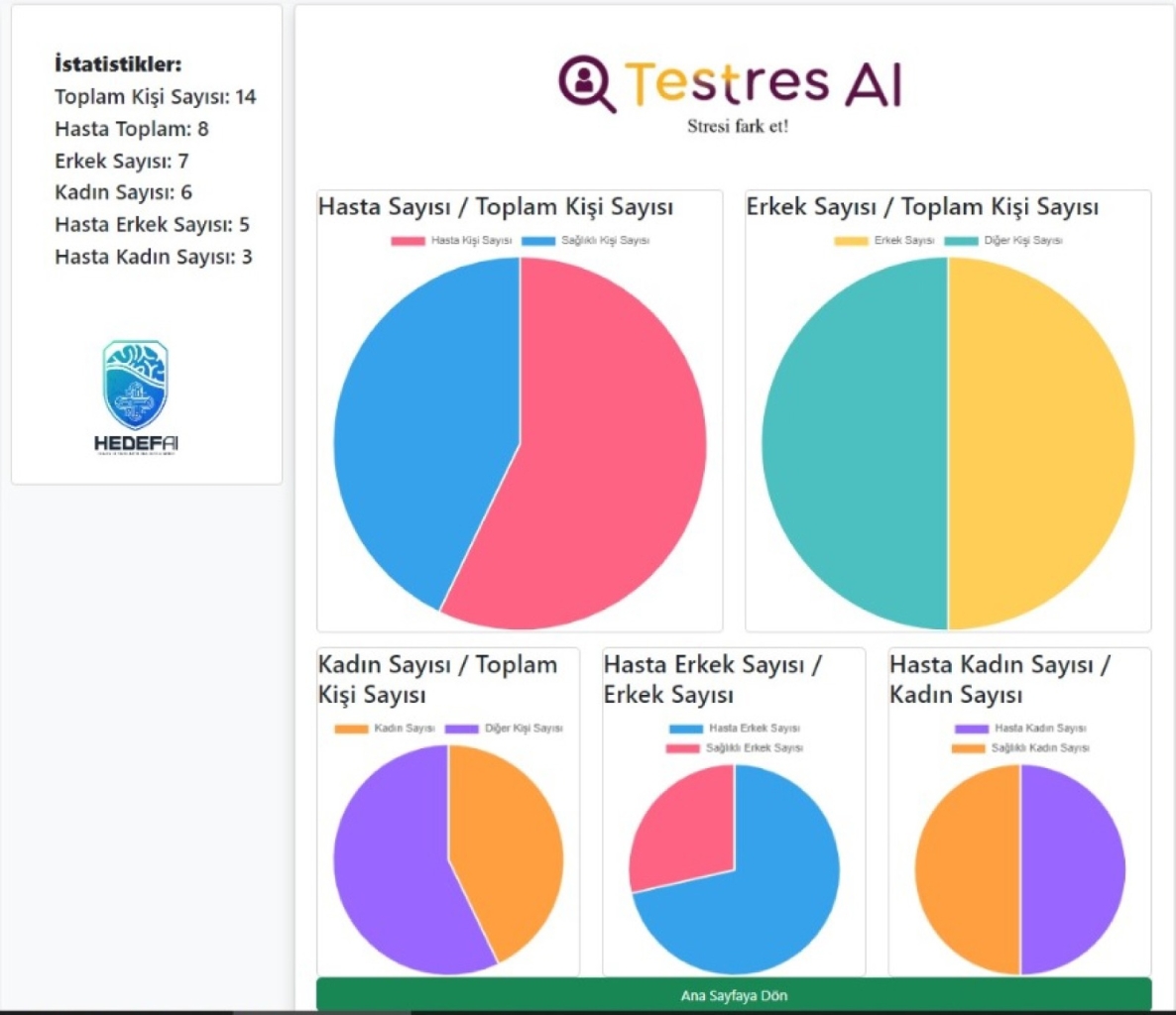Toggle the purple Diğer Kişi Sayısı legend swatch

coord(462,729)
